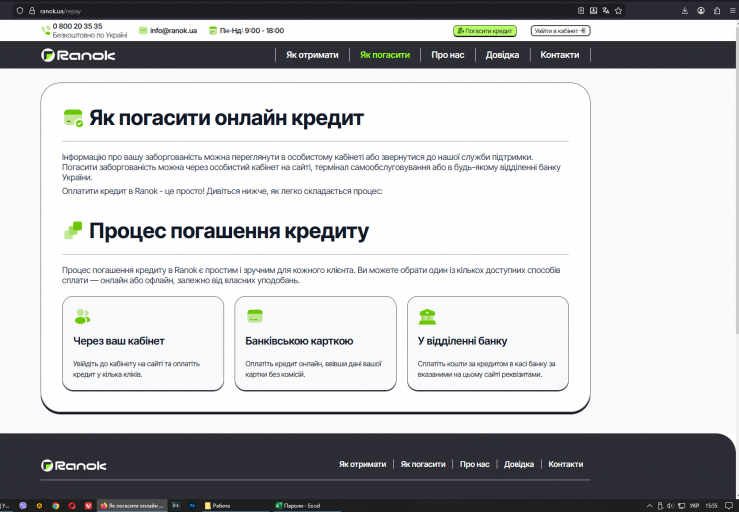Viewport: 739px width, 512px height.
Task: Click green squares icon beside 'Процес погашення'
Action: [73, 231]
